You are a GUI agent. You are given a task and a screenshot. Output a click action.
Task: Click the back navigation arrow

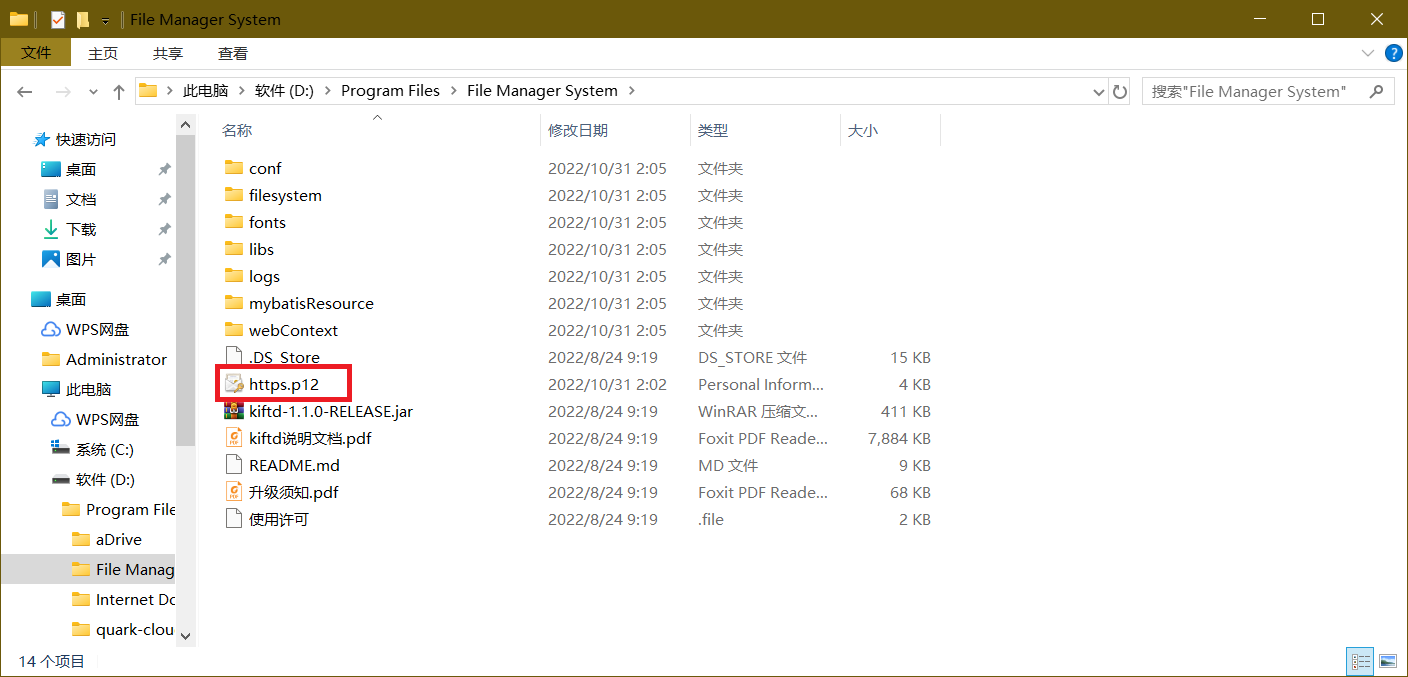pyautogui.click(x=25, y=91)
